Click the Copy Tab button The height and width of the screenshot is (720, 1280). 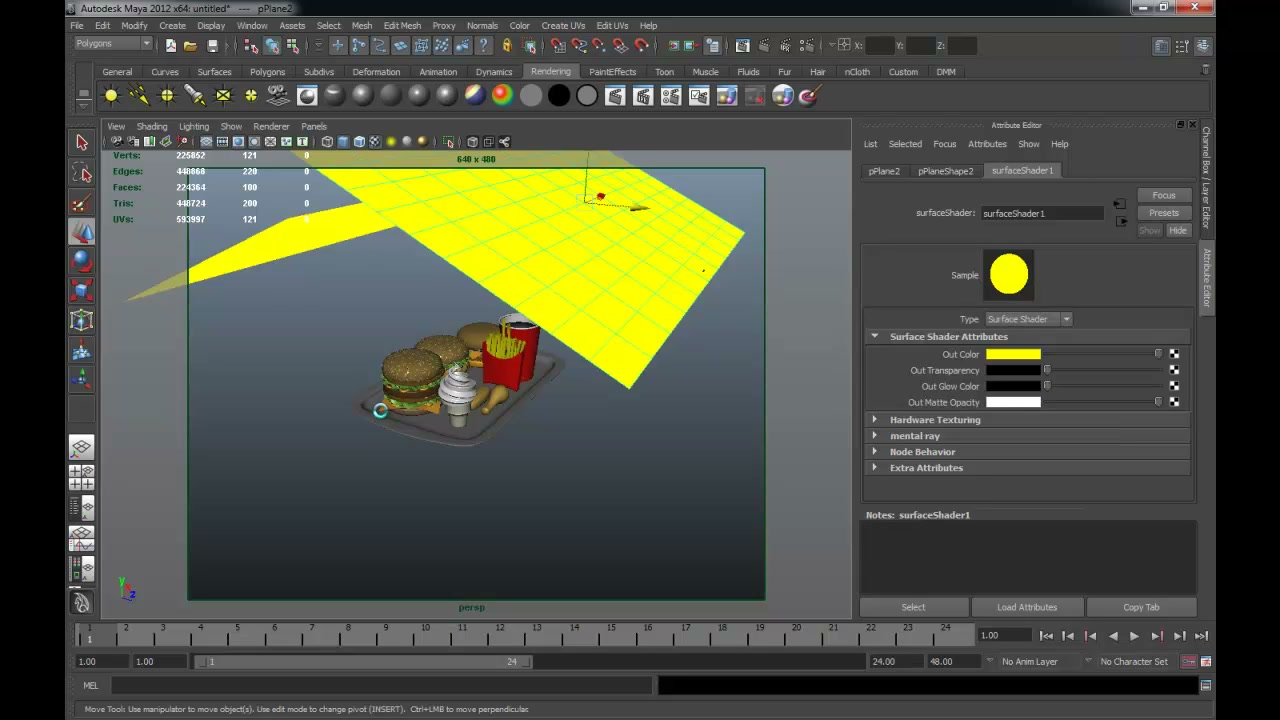pyautogui.click(x=1141, y=607)
